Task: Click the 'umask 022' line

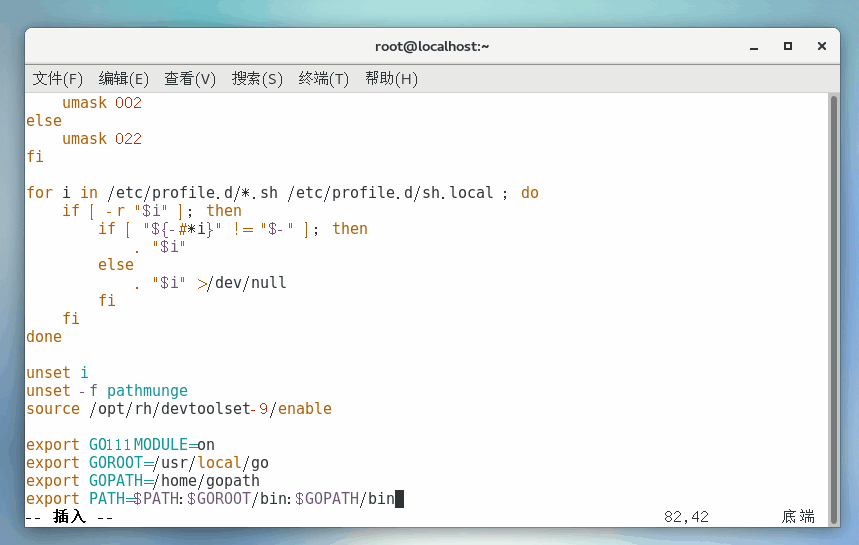Action: click(x=102, y=139)
